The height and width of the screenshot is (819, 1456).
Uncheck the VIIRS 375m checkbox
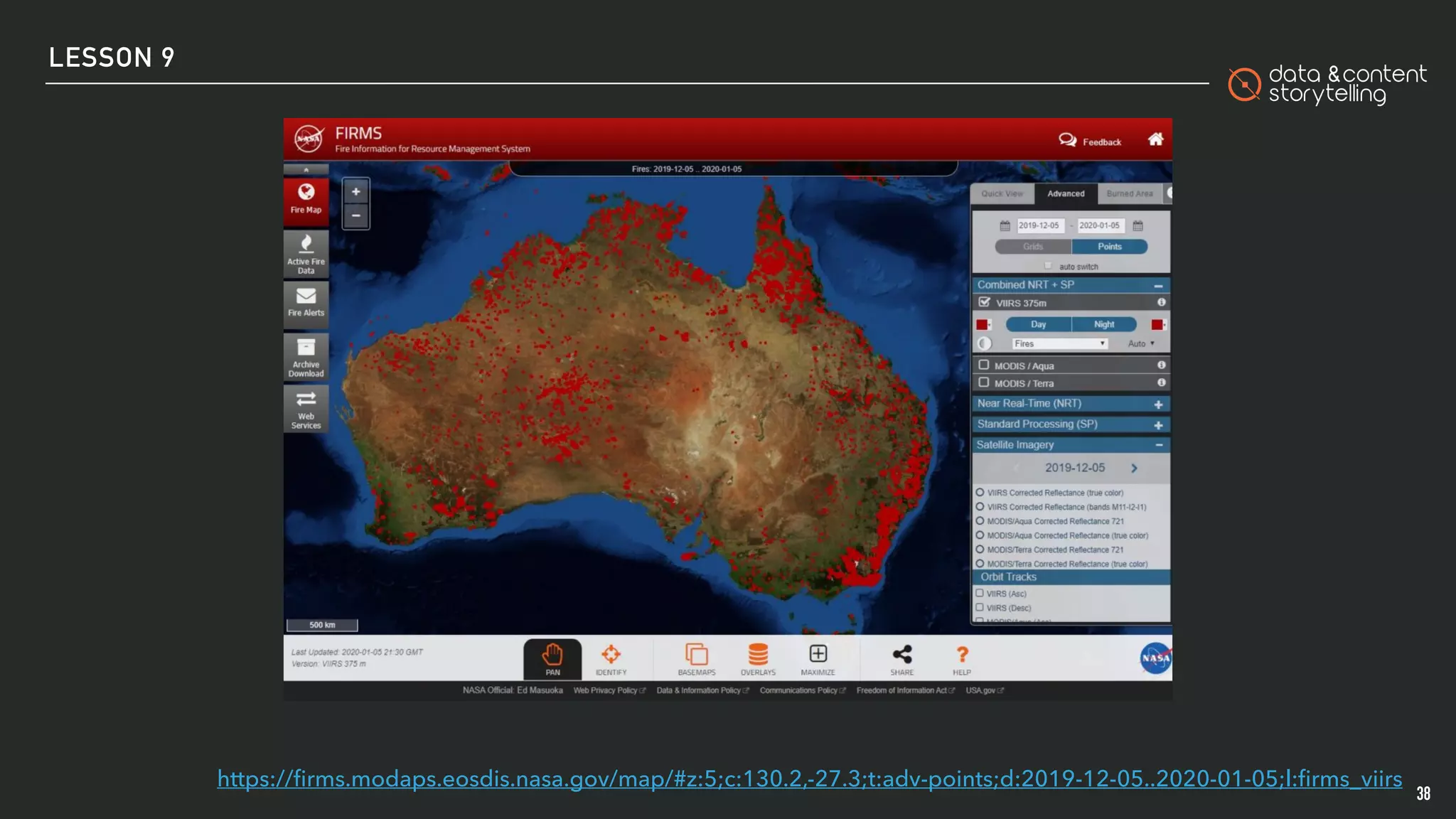coord(985,302)
